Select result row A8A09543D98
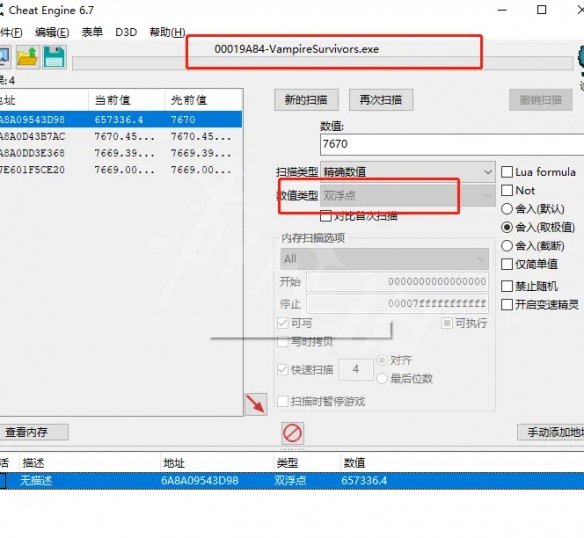 (121, 120)
